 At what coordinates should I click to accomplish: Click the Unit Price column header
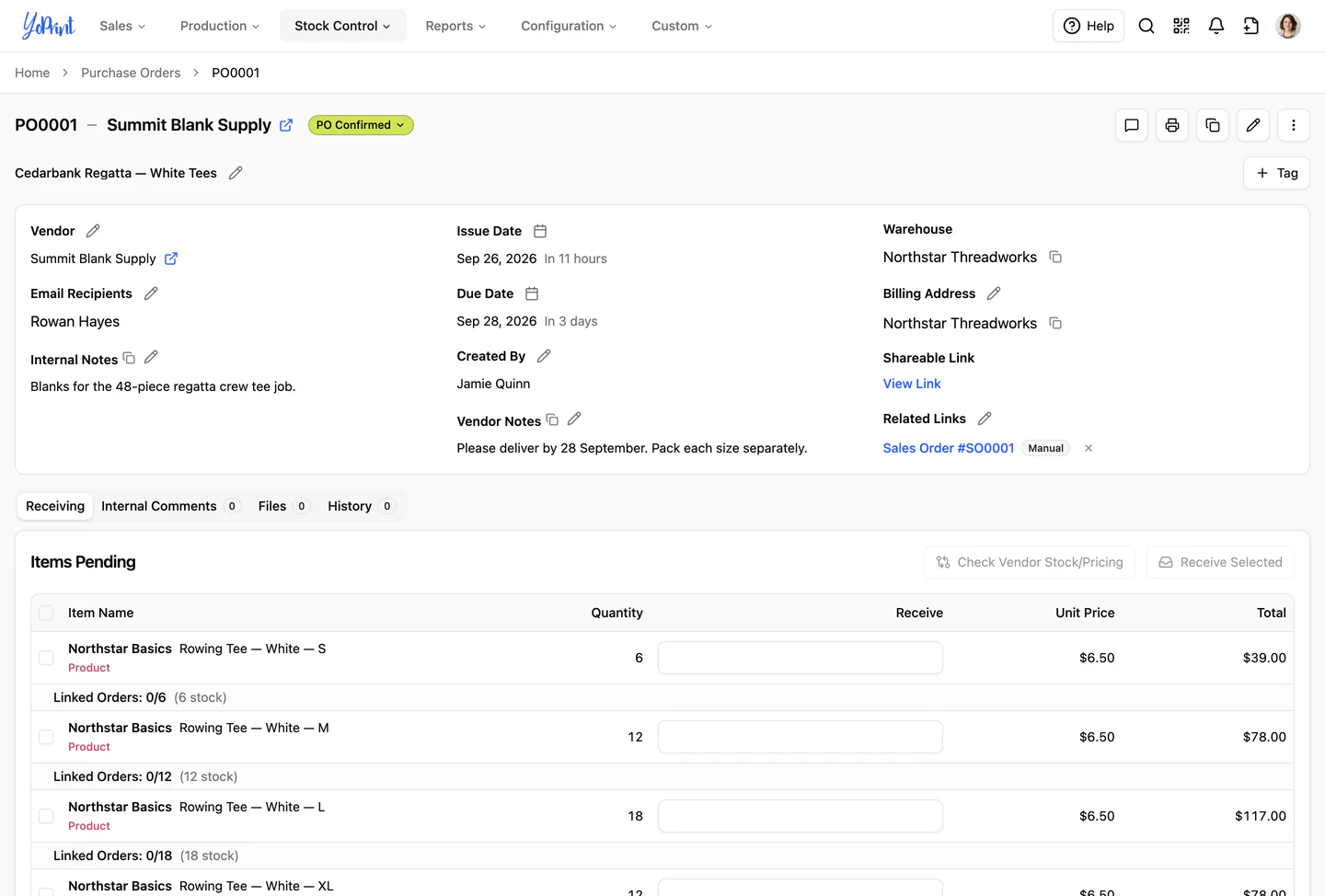(x=1085, y=613)
